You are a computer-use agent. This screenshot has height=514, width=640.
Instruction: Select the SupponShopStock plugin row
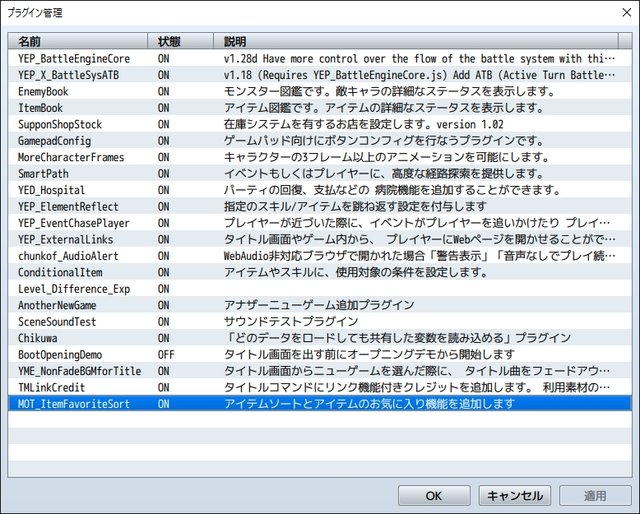tap(320, 125)
